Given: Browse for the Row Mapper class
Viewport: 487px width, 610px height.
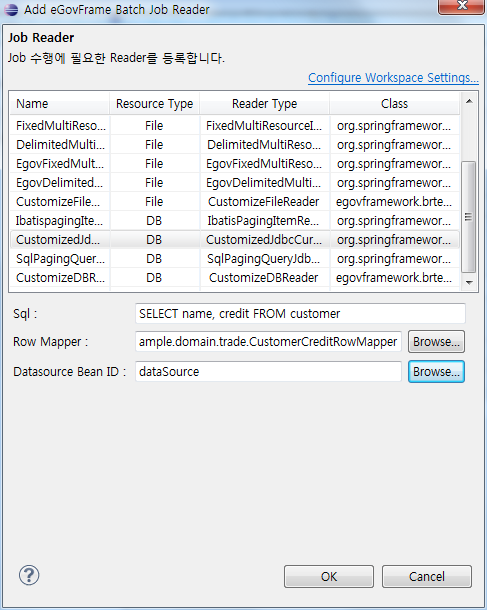Looking at the screenshot, I should [x=436, y=342].
